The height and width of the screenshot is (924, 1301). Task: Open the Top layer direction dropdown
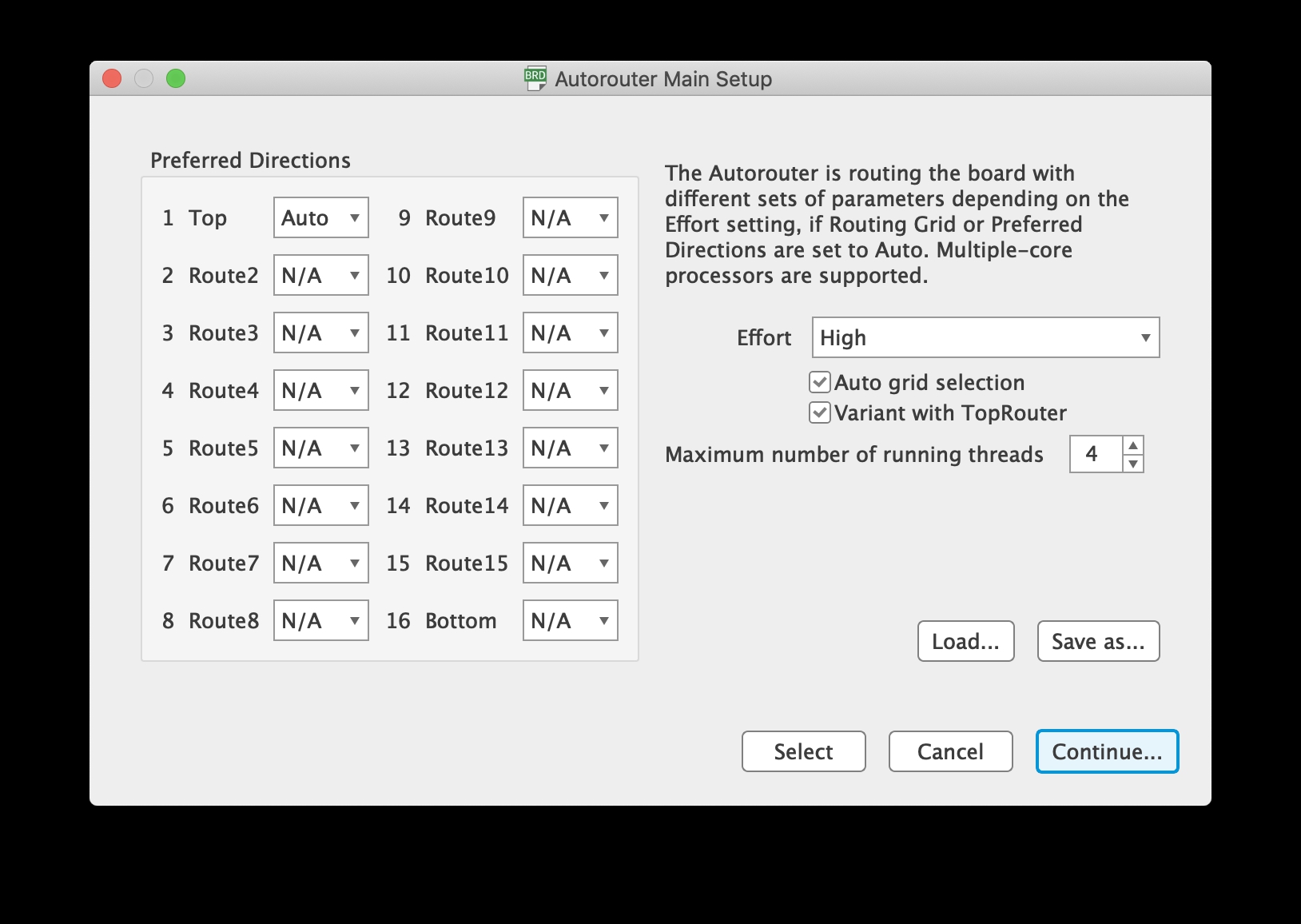(x=320, y=218)
